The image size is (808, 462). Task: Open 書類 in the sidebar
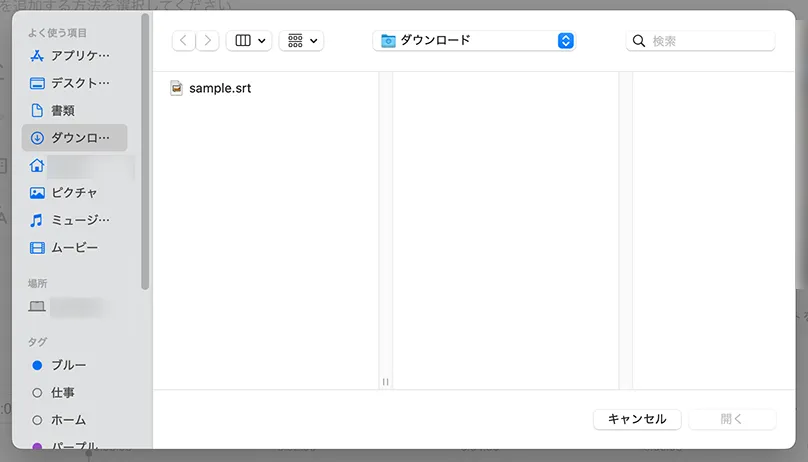tap(74, 110)
